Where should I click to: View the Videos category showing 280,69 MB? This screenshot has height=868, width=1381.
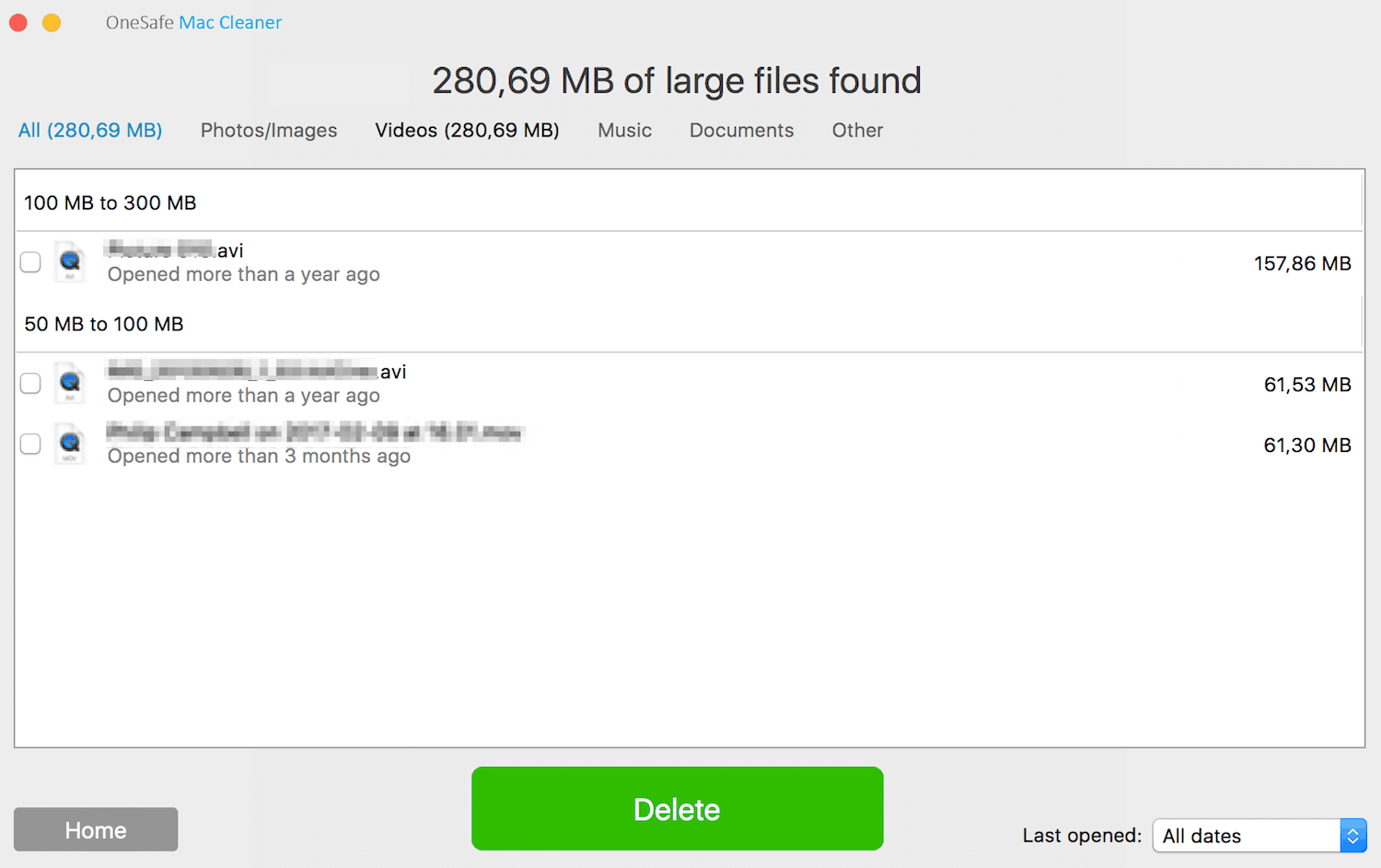tap(466, 130)
